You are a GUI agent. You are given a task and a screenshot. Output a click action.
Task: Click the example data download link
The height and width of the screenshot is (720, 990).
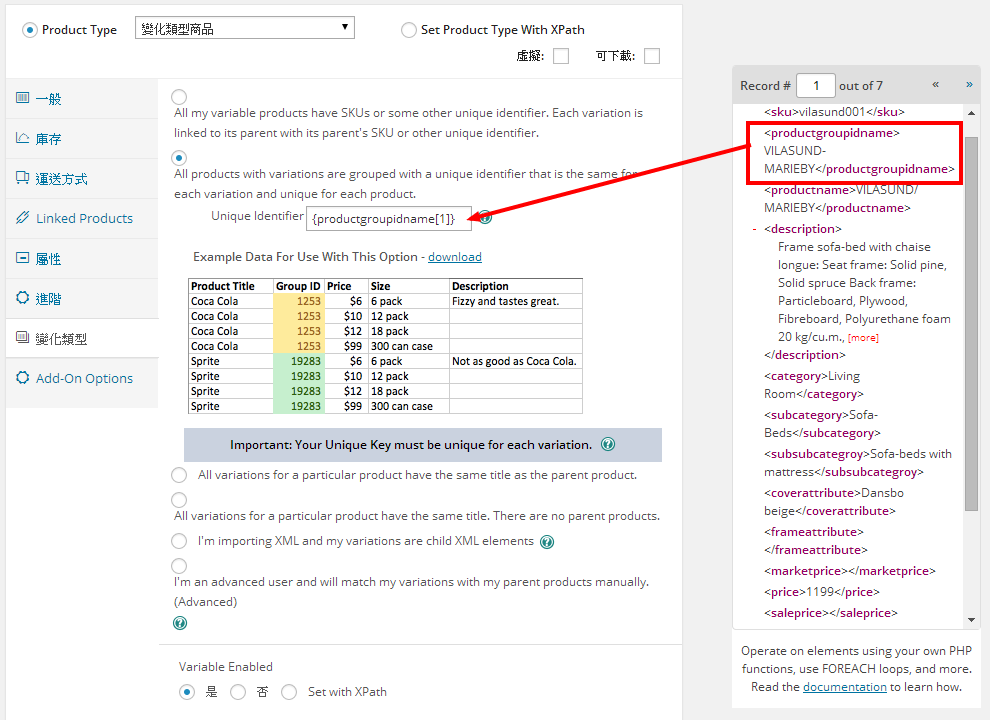(455, 257)
